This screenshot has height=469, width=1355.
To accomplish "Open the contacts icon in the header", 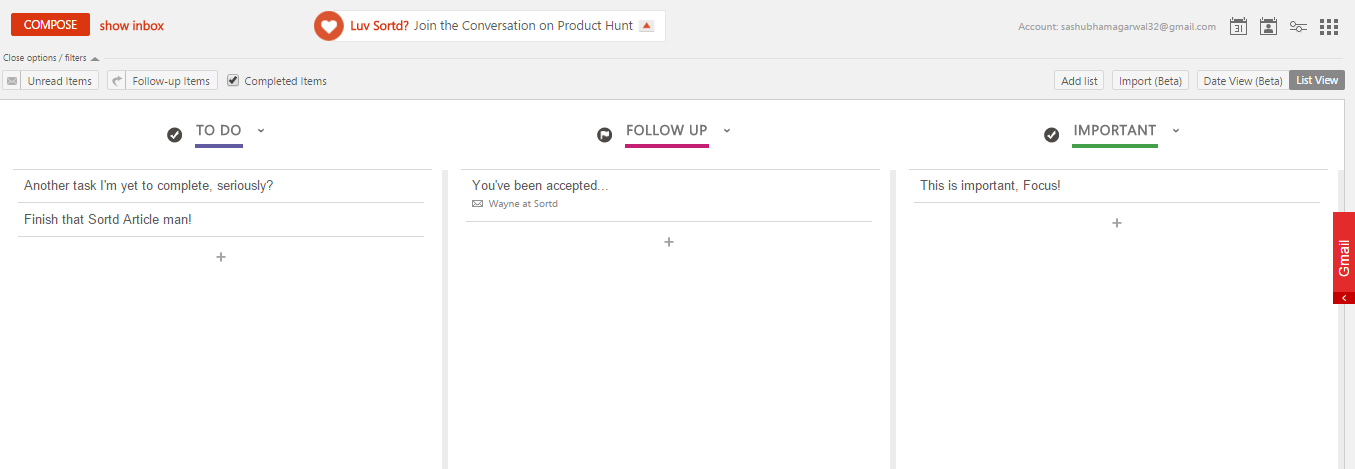I will (x=1268, y=27).
